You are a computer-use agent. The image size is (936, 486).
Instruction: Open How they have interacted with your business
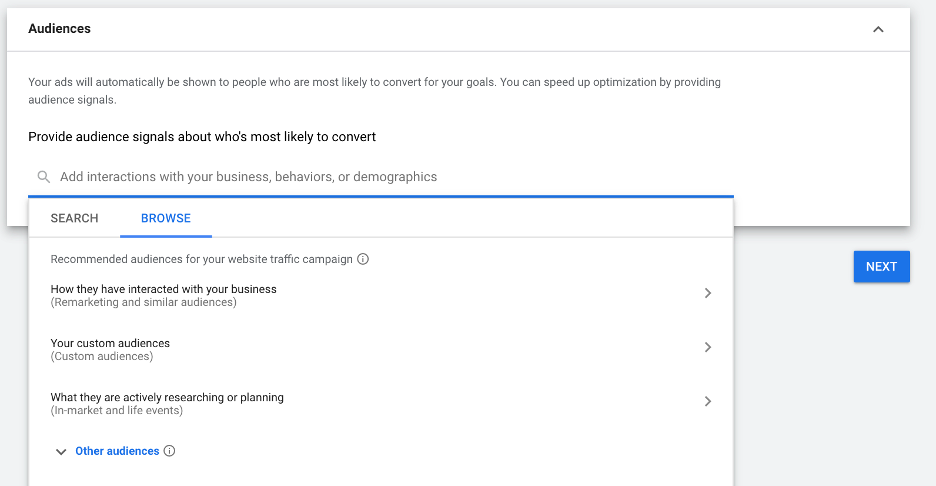coord(164,289)
